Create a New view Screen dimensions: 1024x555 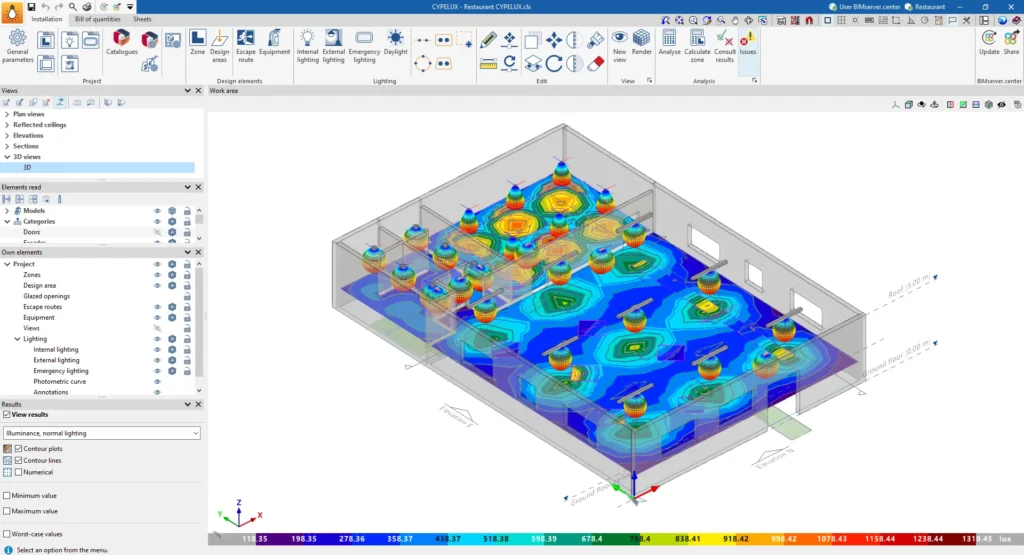click(619, 46)
